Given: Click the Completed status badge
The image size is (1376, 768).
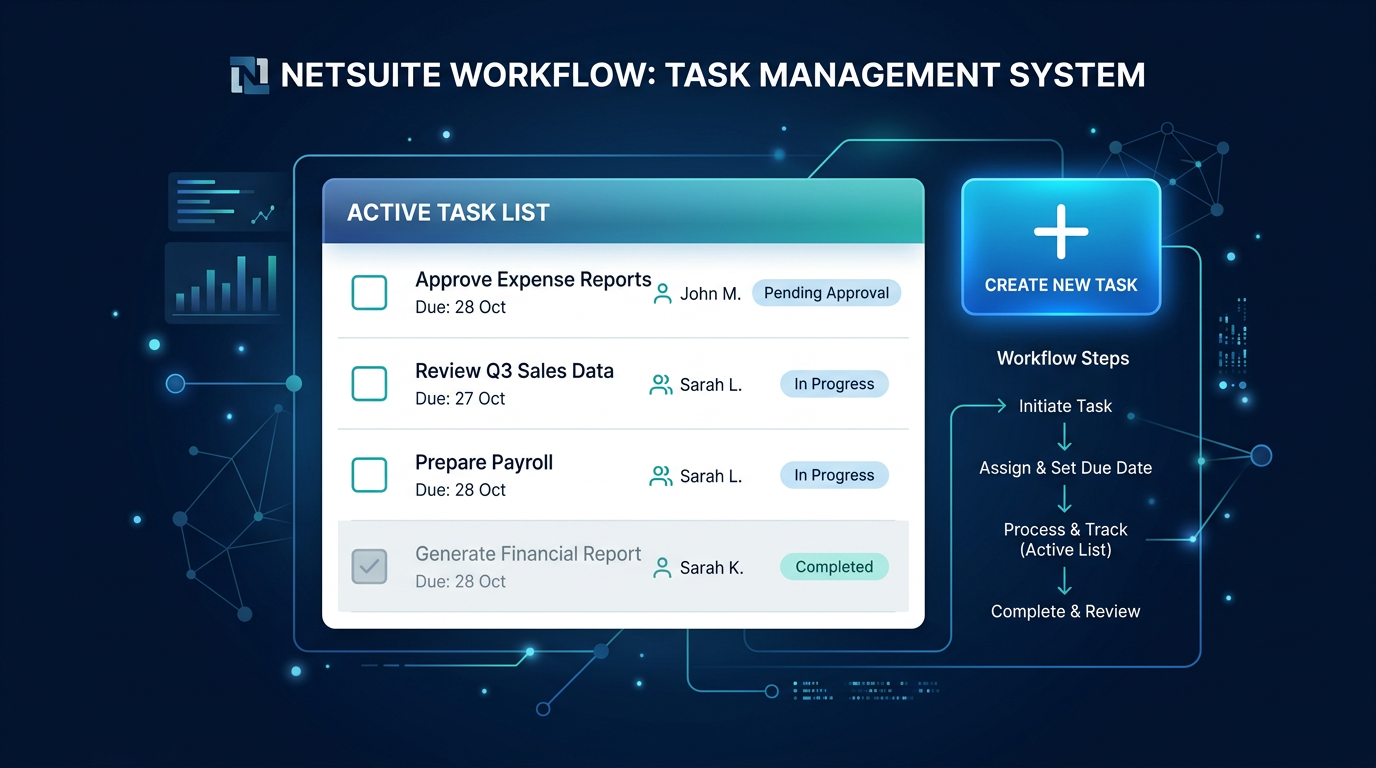Looking at the screenshot, I should click(834, 566).
